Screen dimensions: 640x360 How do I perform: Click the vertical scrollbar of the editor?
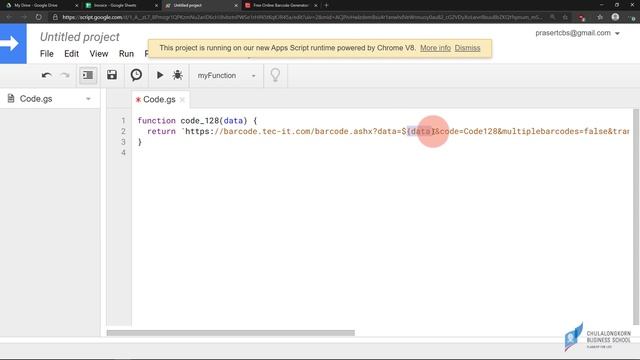pos(636,216)
